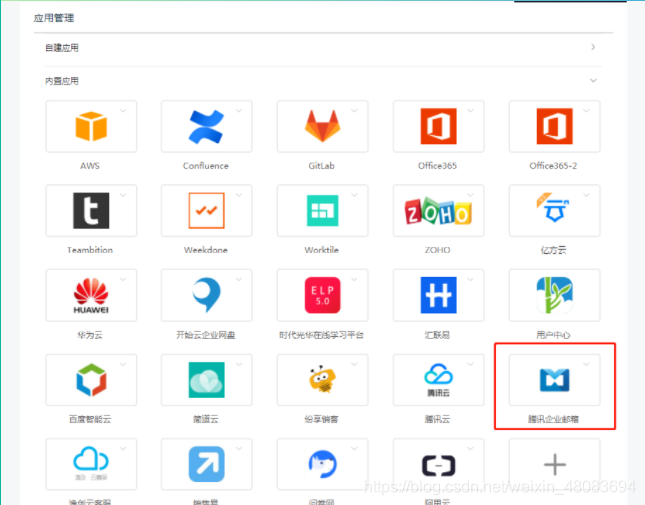Click the ZOHO logo app icon
This screenshot has height=505, width=645.
coord(438,211)
